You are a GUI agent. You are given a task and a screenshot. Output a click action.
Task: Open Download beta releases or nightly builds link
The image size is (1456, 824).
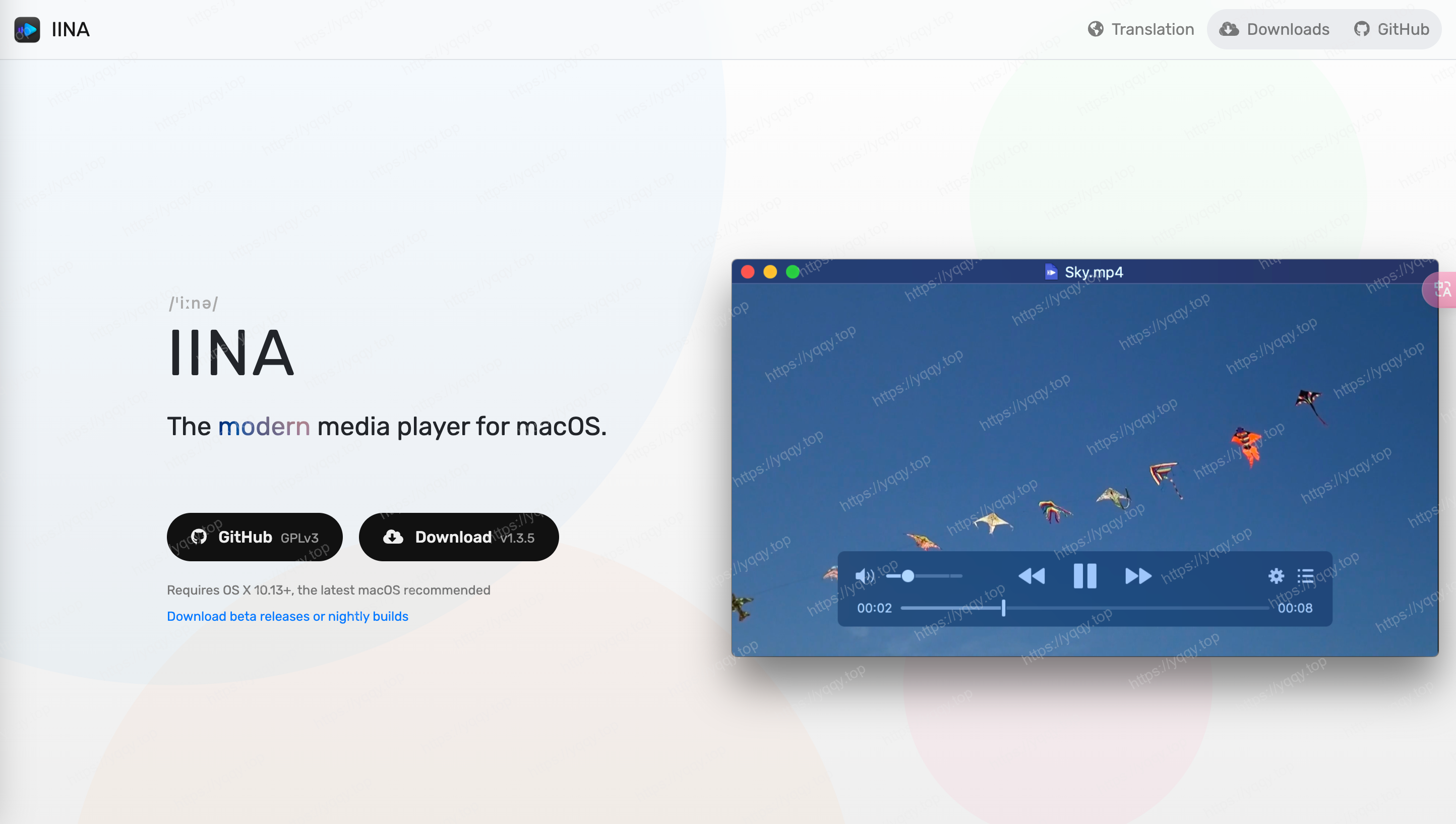pyautogui.click(x=287, y=616)
